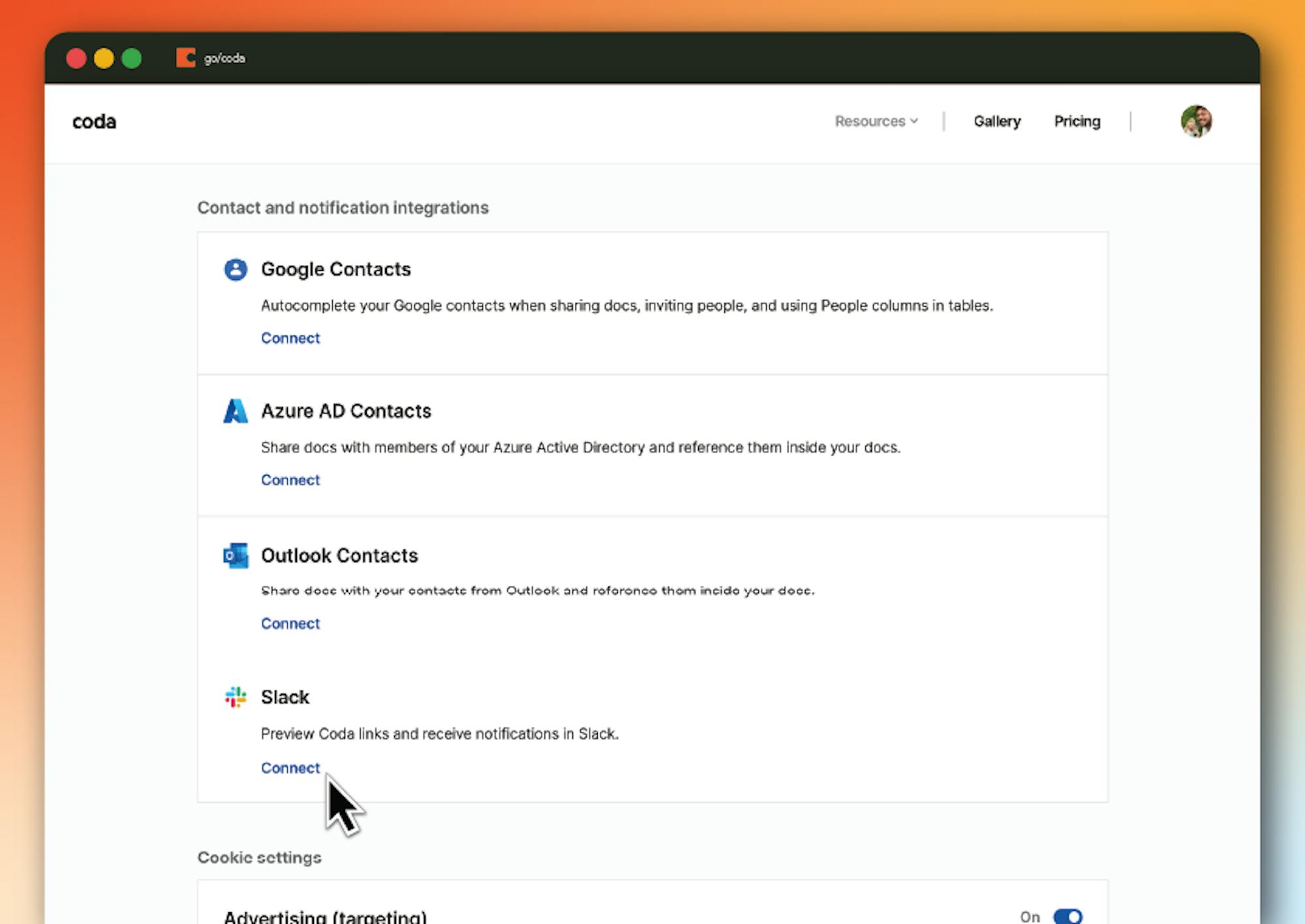The image size is (1305, 924).
Task: Click the Outlook logo icon
Action: [236, 555]
